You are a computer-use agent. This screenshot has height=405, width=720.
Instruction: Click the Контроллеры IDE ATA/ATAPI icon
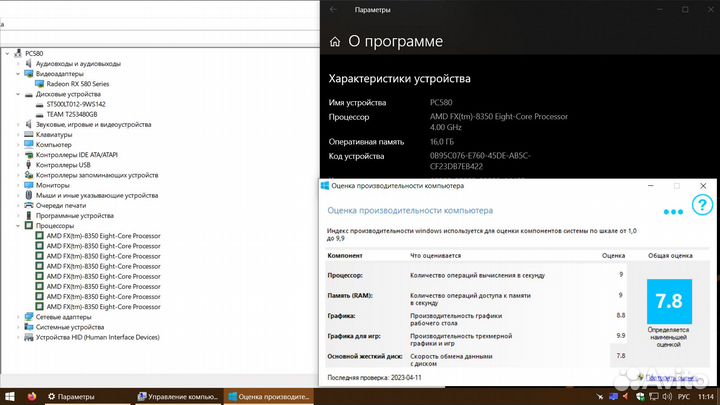(x=28, y=155)
